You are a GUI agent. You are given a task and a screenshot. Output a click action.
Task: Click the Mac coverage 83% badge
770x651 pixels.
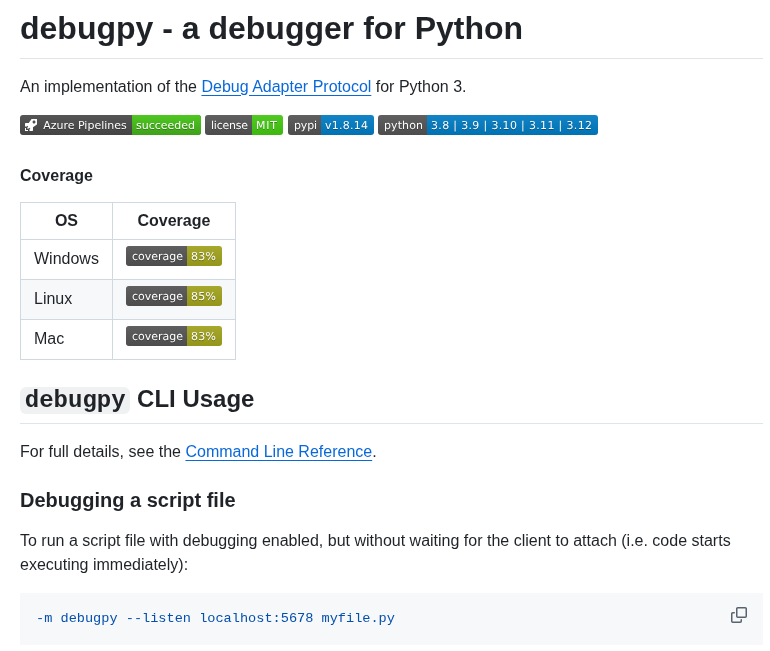coord(174,336)
